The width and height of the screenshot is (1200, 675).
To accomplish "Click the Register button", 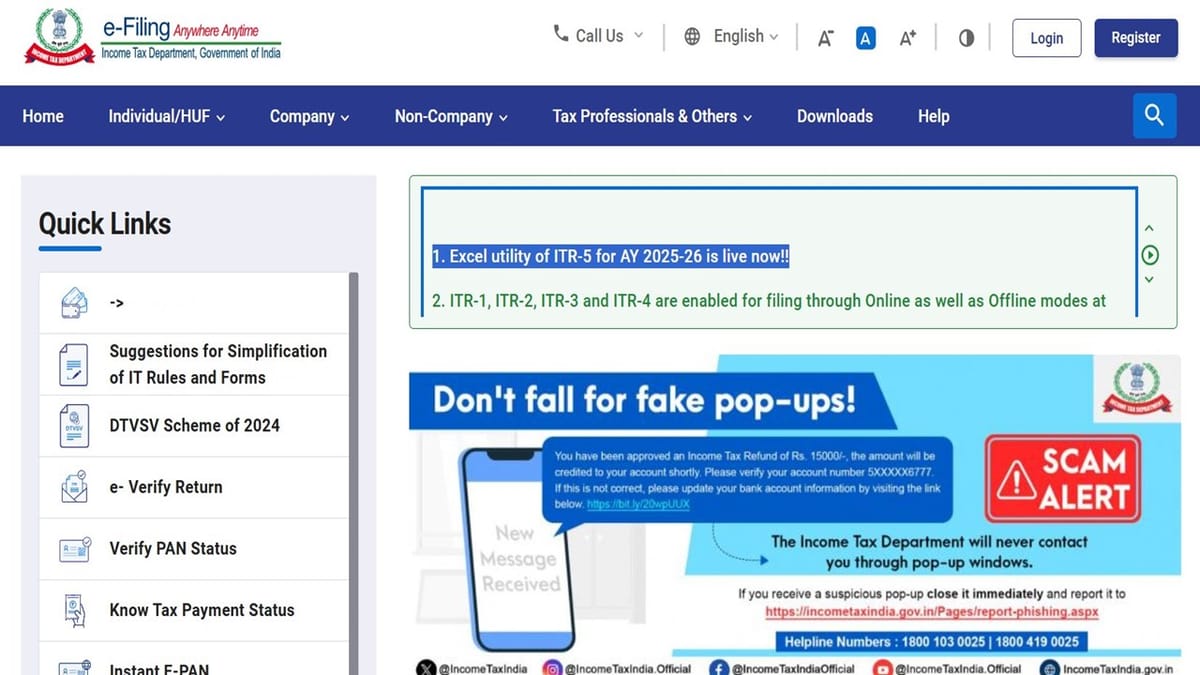I will [1136, 37].
